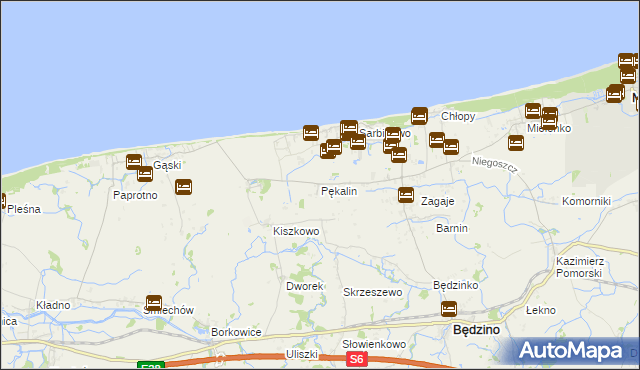The image size is (640, 370).
Task: Click the Chłopy place name
Action: tap(458, 117)
